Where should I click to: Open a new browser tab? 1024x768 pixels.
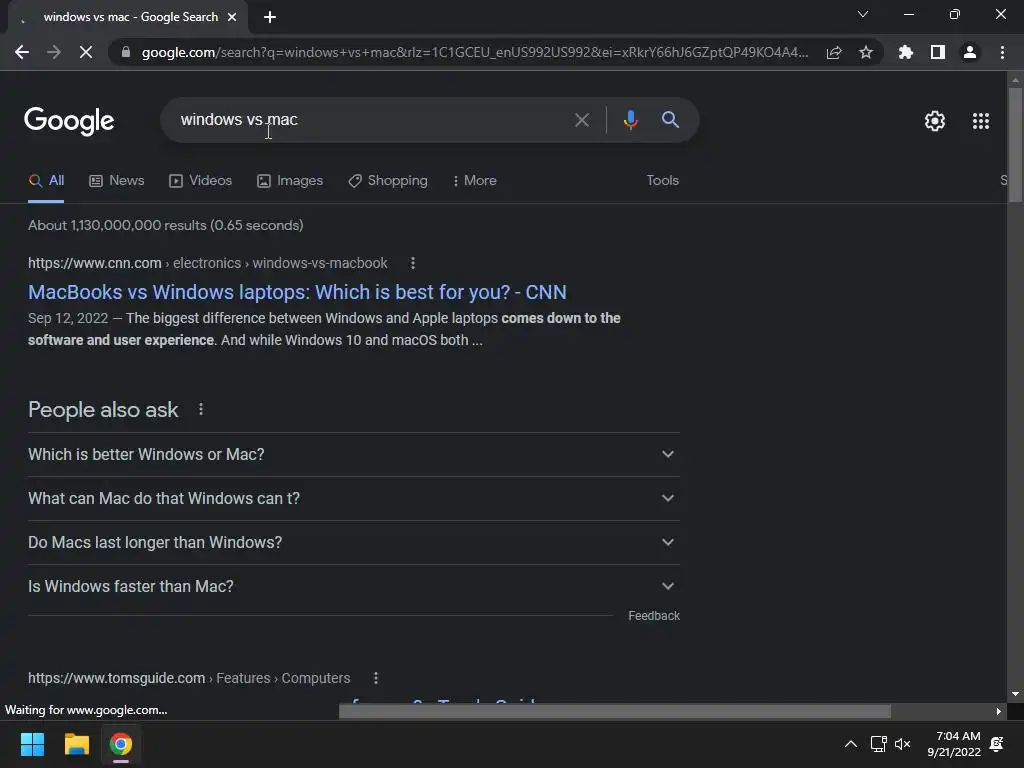[x=270, y=17]
